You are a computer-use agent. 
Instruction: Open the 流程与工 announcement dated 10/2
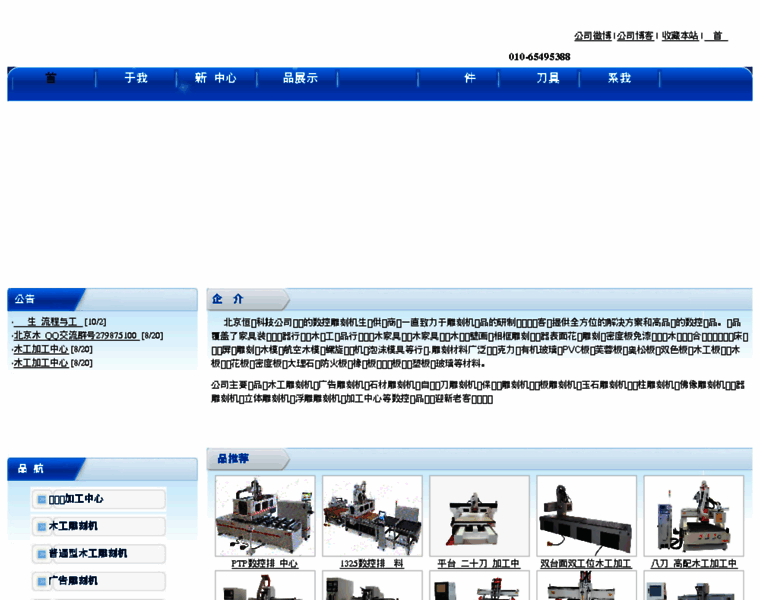(48, 322)
